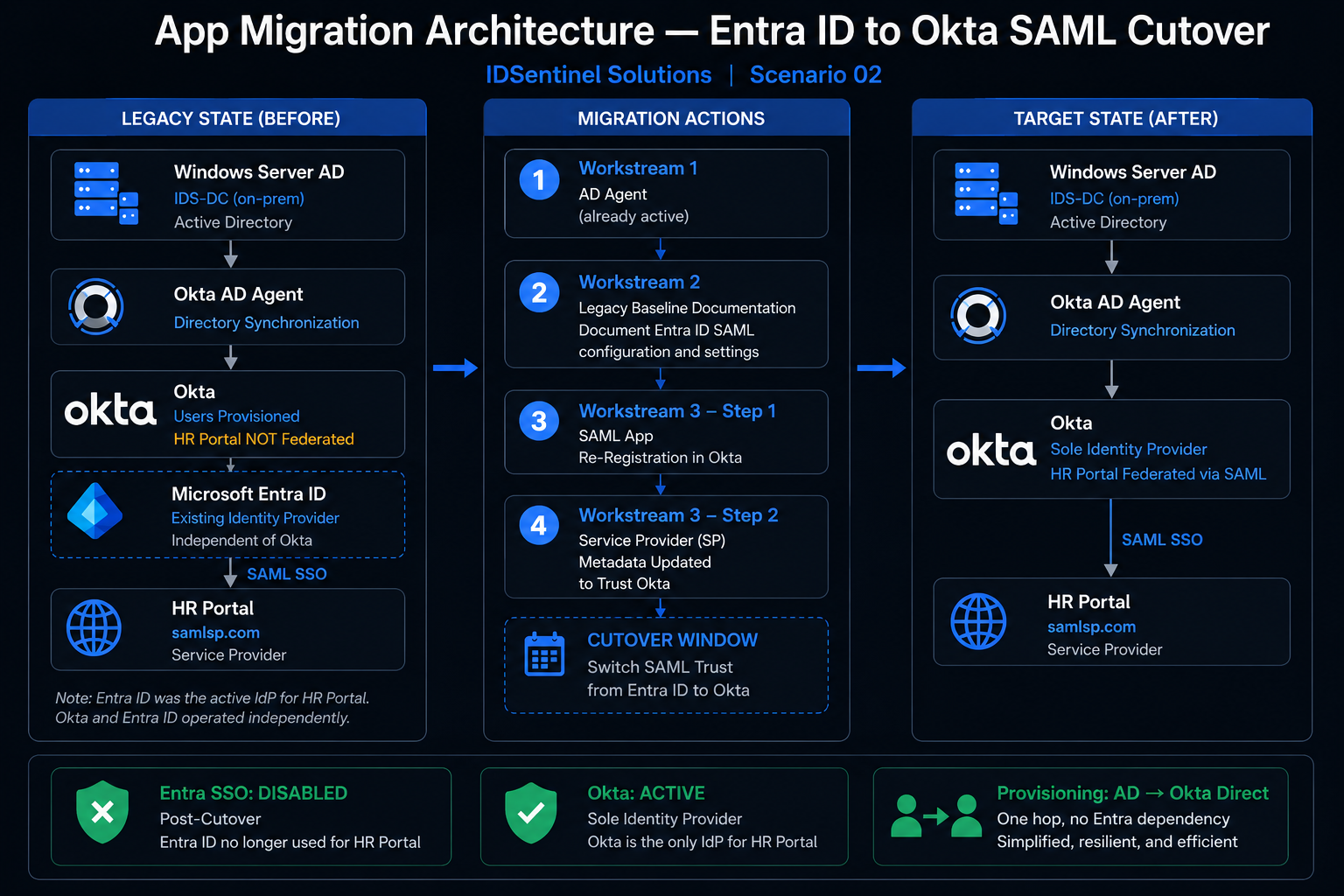The width and height of the screenshot is (1344, 896).
Task: Click the main title App Migration Architecture
Action: [711, 31]
